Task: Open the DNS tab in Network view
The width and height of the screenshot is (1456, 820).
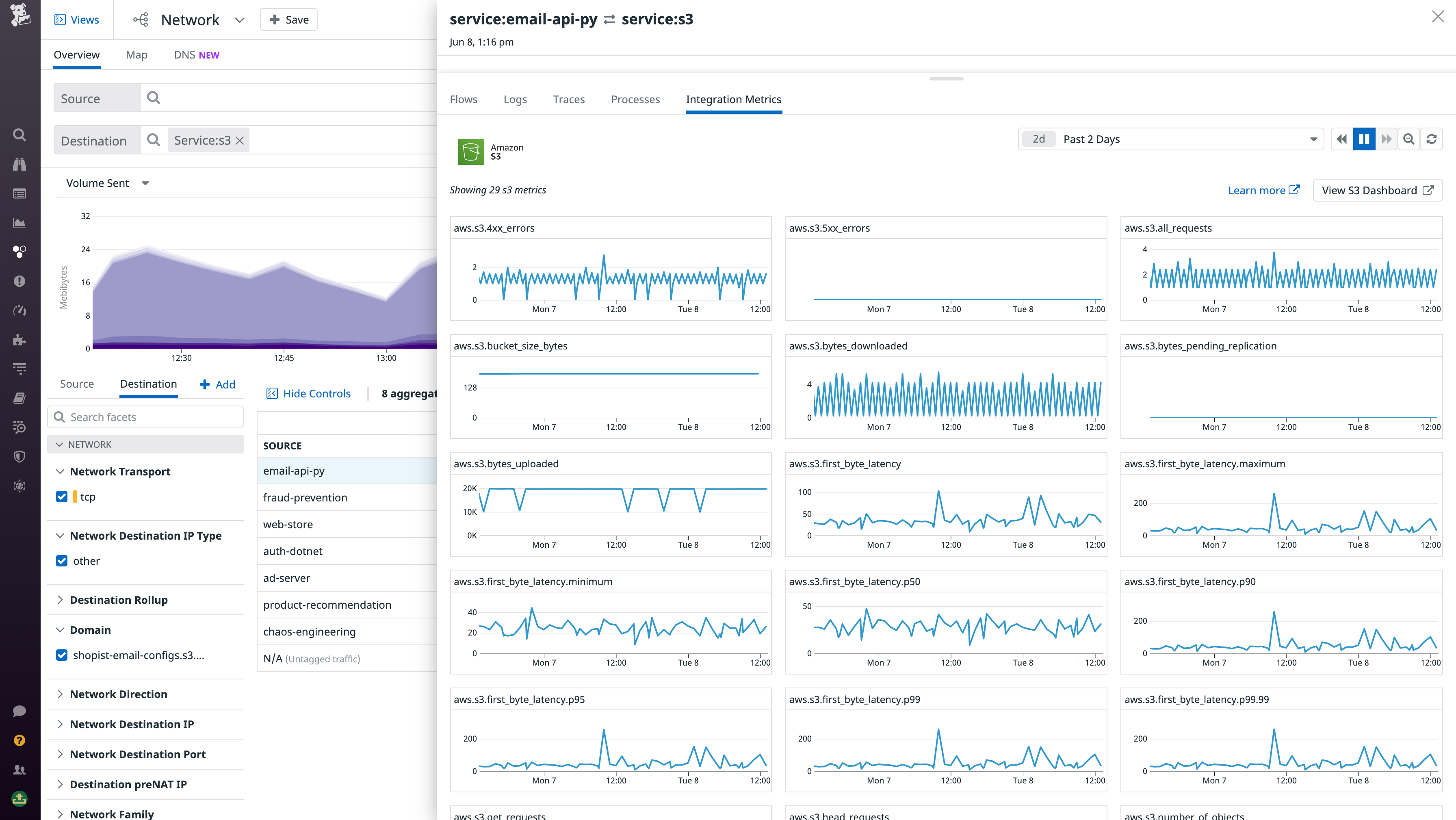Action: click(185, 54)
